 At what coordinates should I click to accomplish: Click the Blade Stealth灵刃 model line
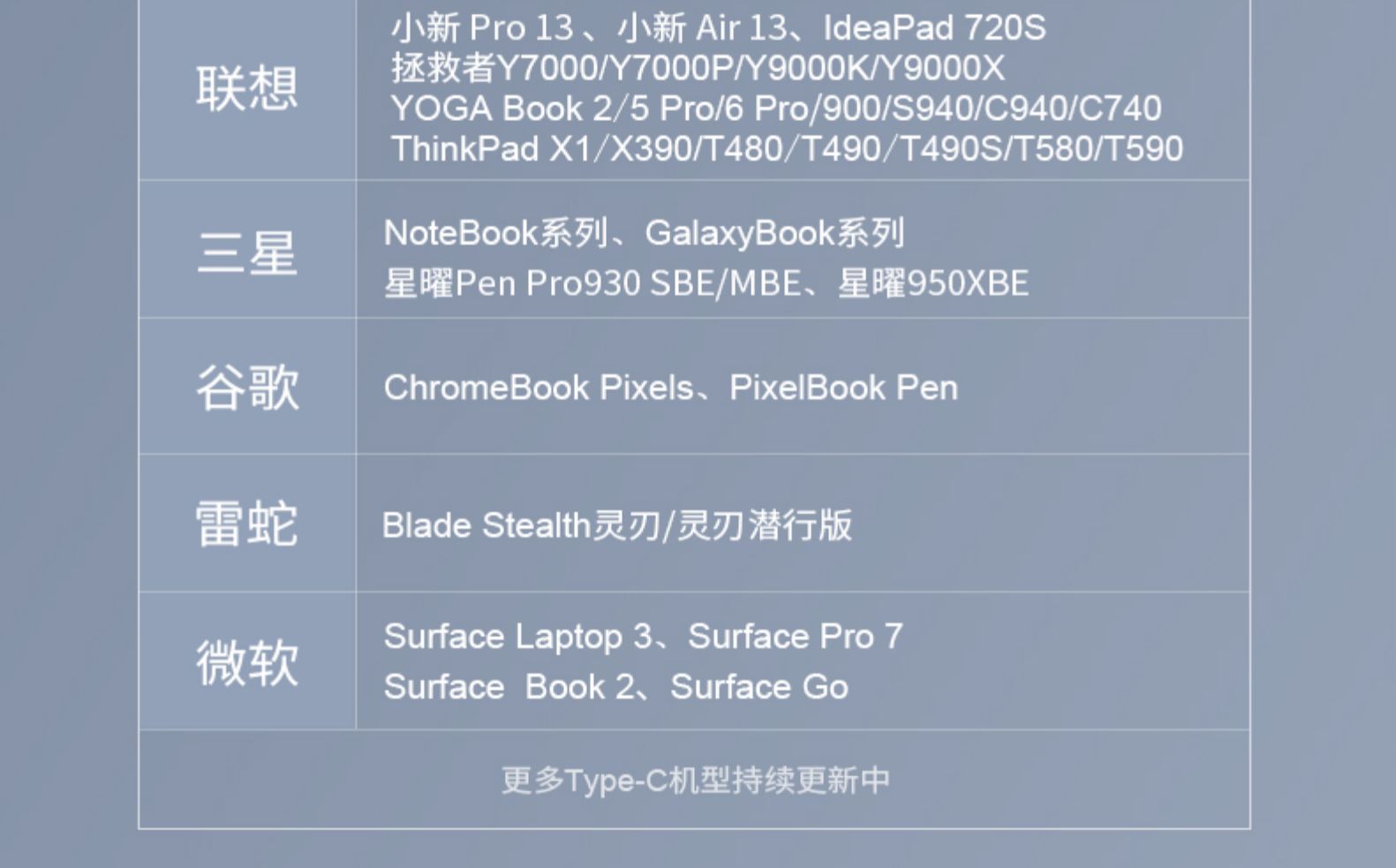[x=616, y=525]
